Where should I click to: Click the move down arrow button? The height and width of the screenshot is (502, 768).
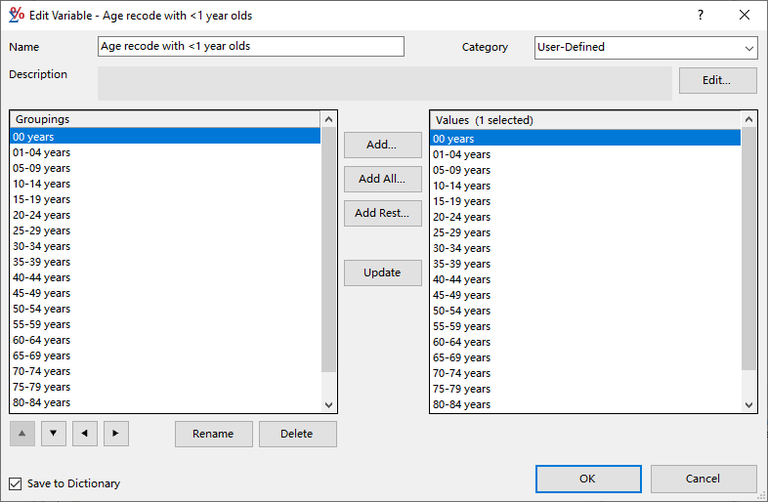[x=53, y=433]
